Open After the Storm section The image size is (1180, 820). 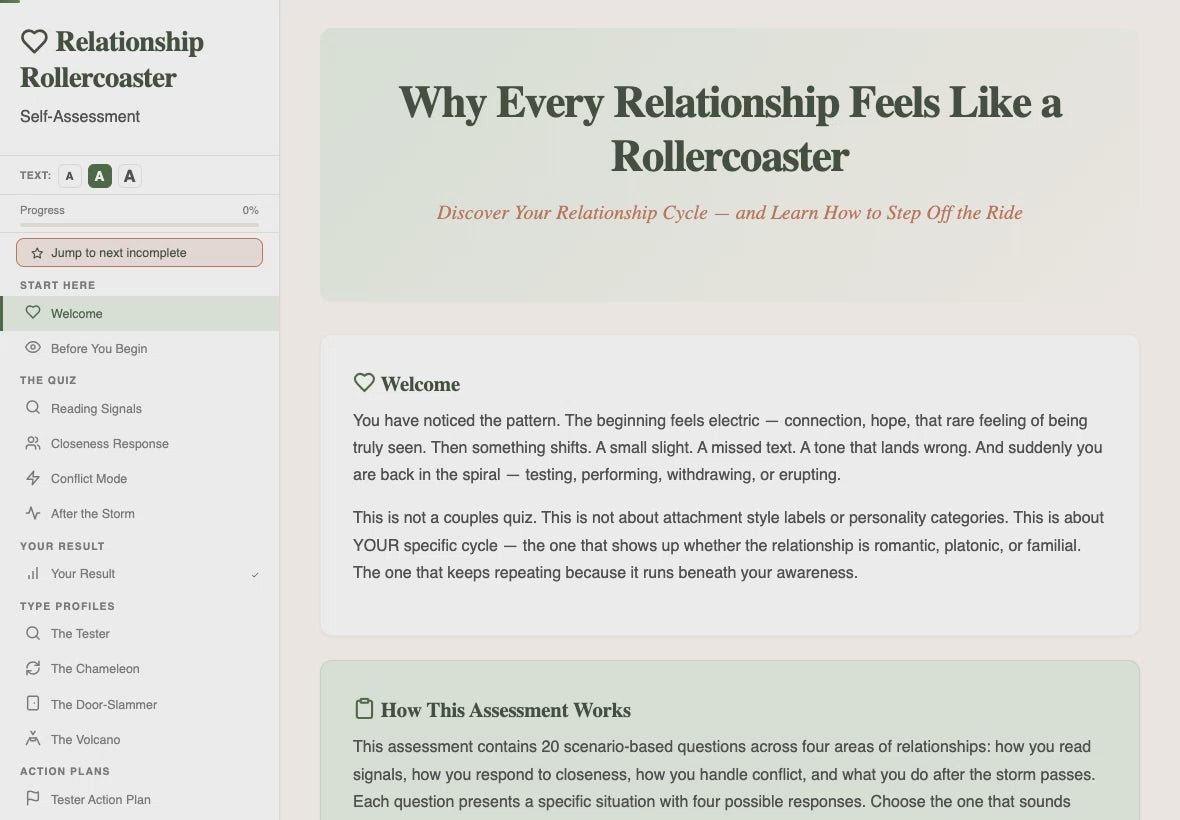coord(139,514)
